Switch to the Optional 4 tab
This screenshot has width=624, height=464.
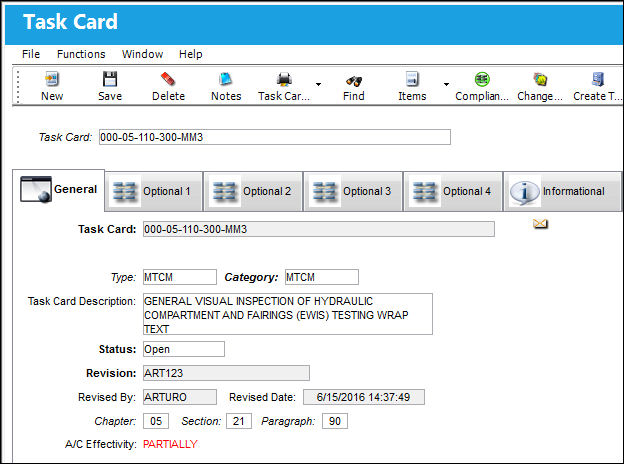pyautogui.click(x=453, y=191)
